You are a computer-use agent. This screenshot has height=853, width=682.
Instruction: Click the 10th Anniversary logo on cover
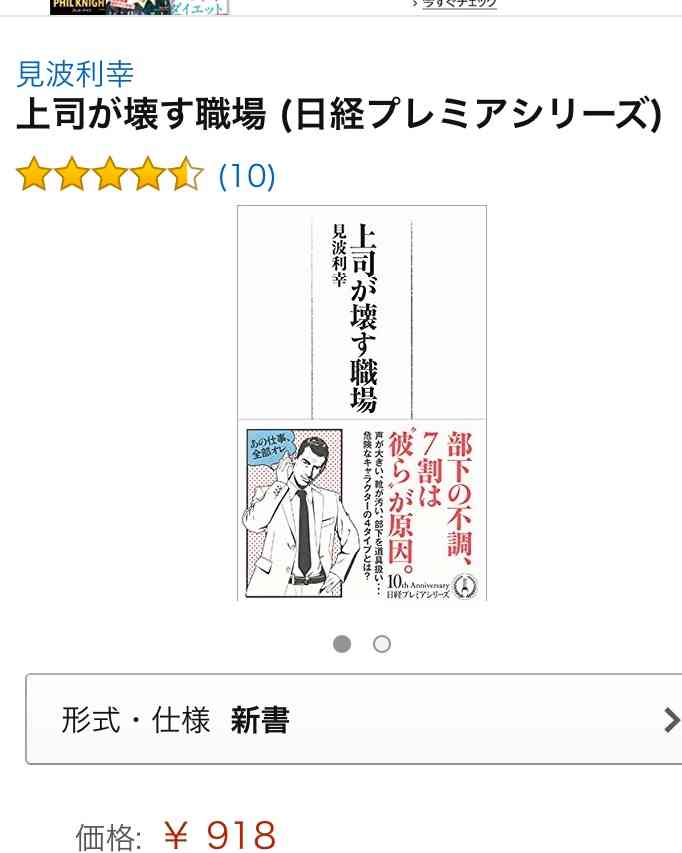(432, 588)
